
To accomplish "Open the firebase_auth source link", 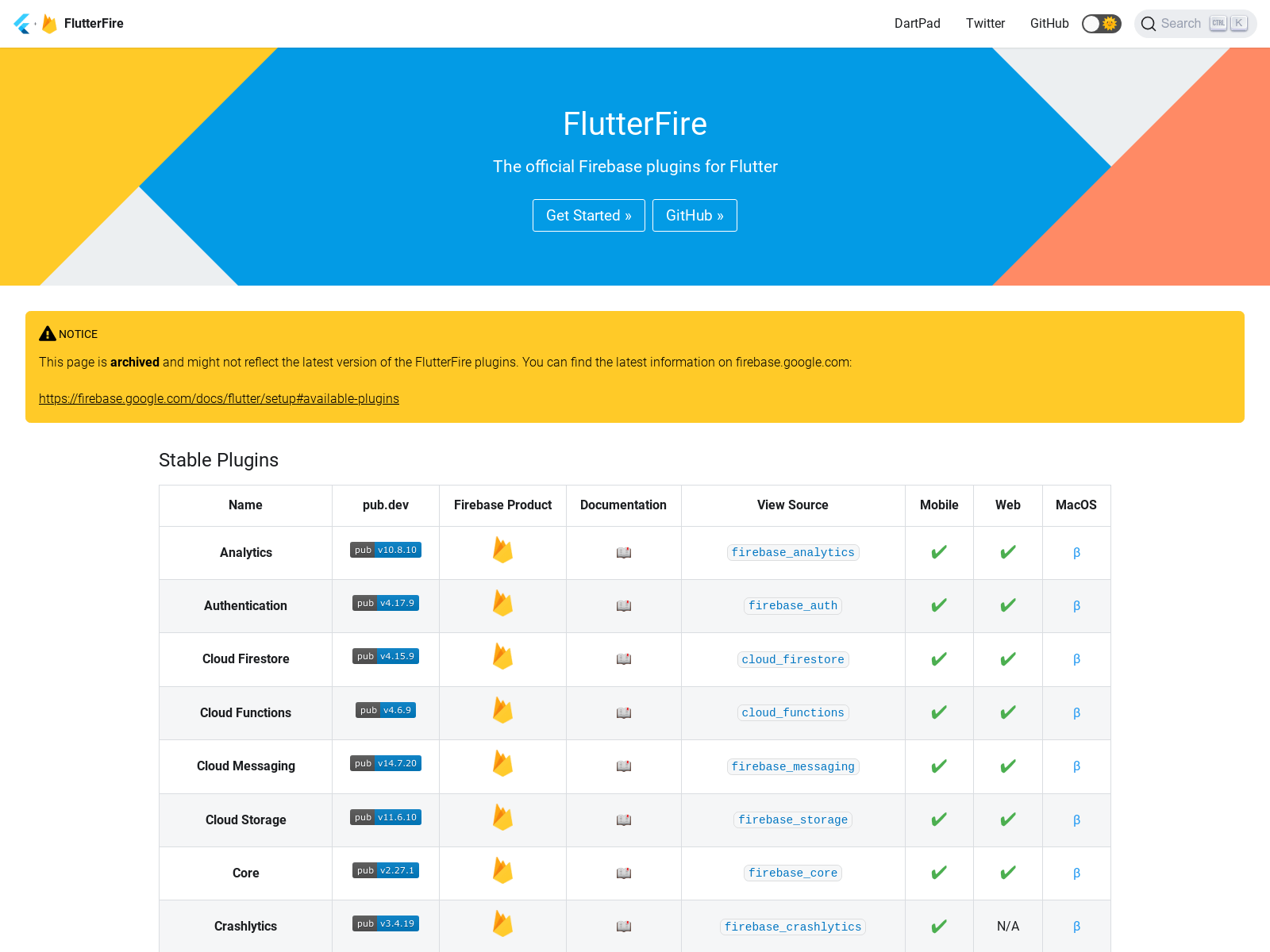I will click(793, 606).
